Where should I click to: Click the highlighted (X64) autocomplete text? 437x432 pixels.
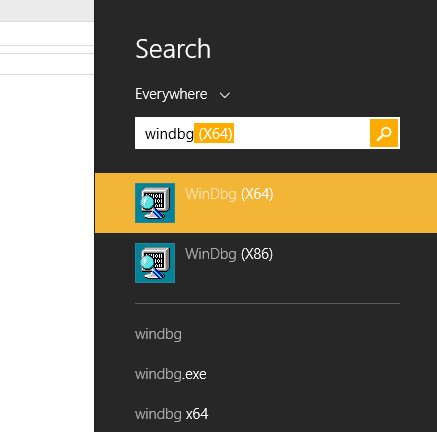tap(214, 133)
